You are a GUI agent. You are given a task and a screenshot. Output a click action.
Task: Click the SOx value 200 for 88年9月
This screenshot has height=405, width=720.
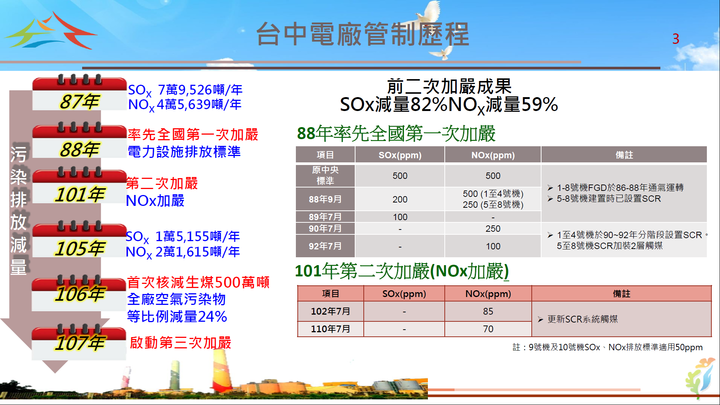pos(400,199)
